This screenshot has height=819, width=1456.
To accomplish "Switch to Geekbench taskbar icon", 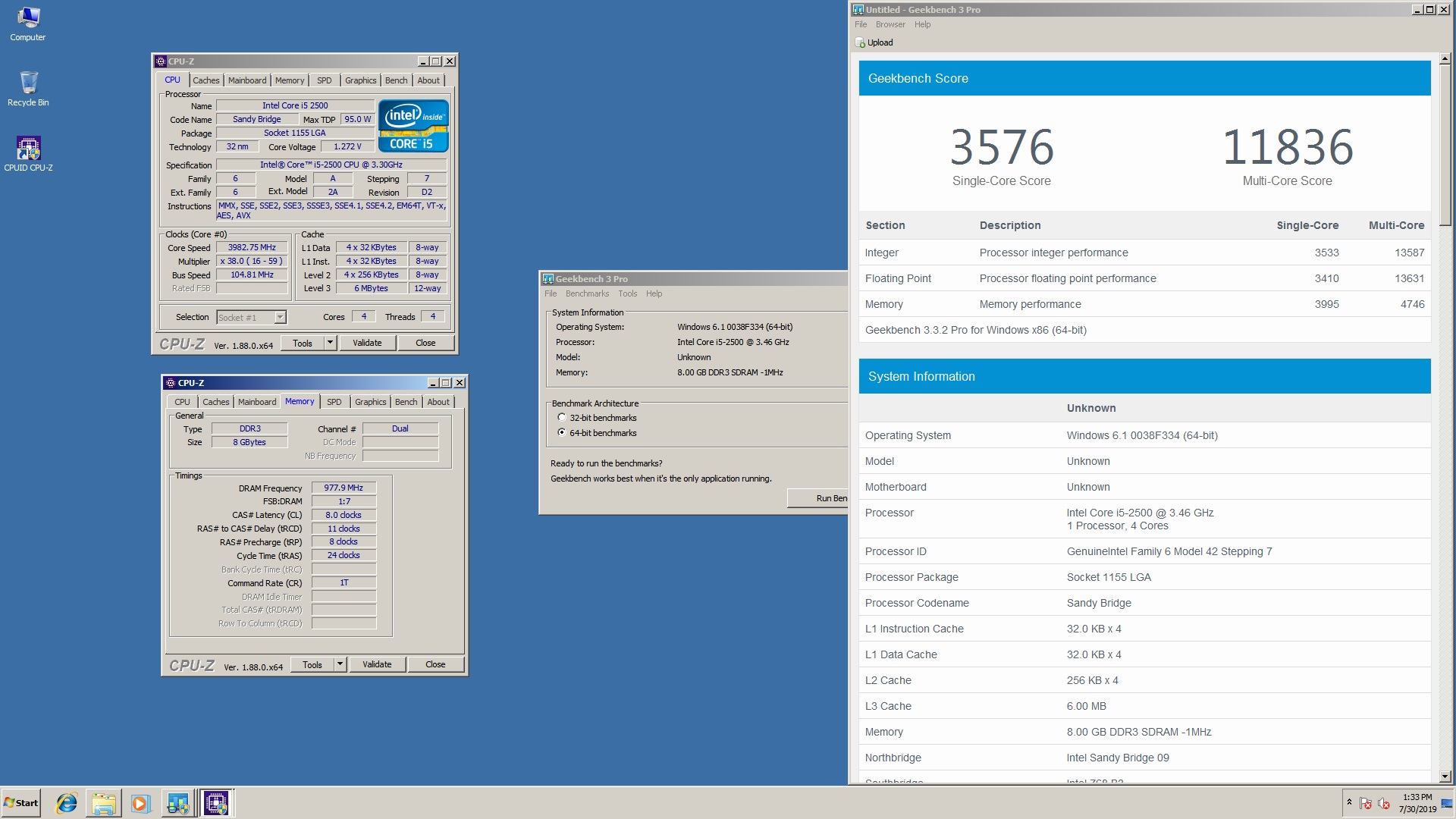I will [x=178, y=803].
